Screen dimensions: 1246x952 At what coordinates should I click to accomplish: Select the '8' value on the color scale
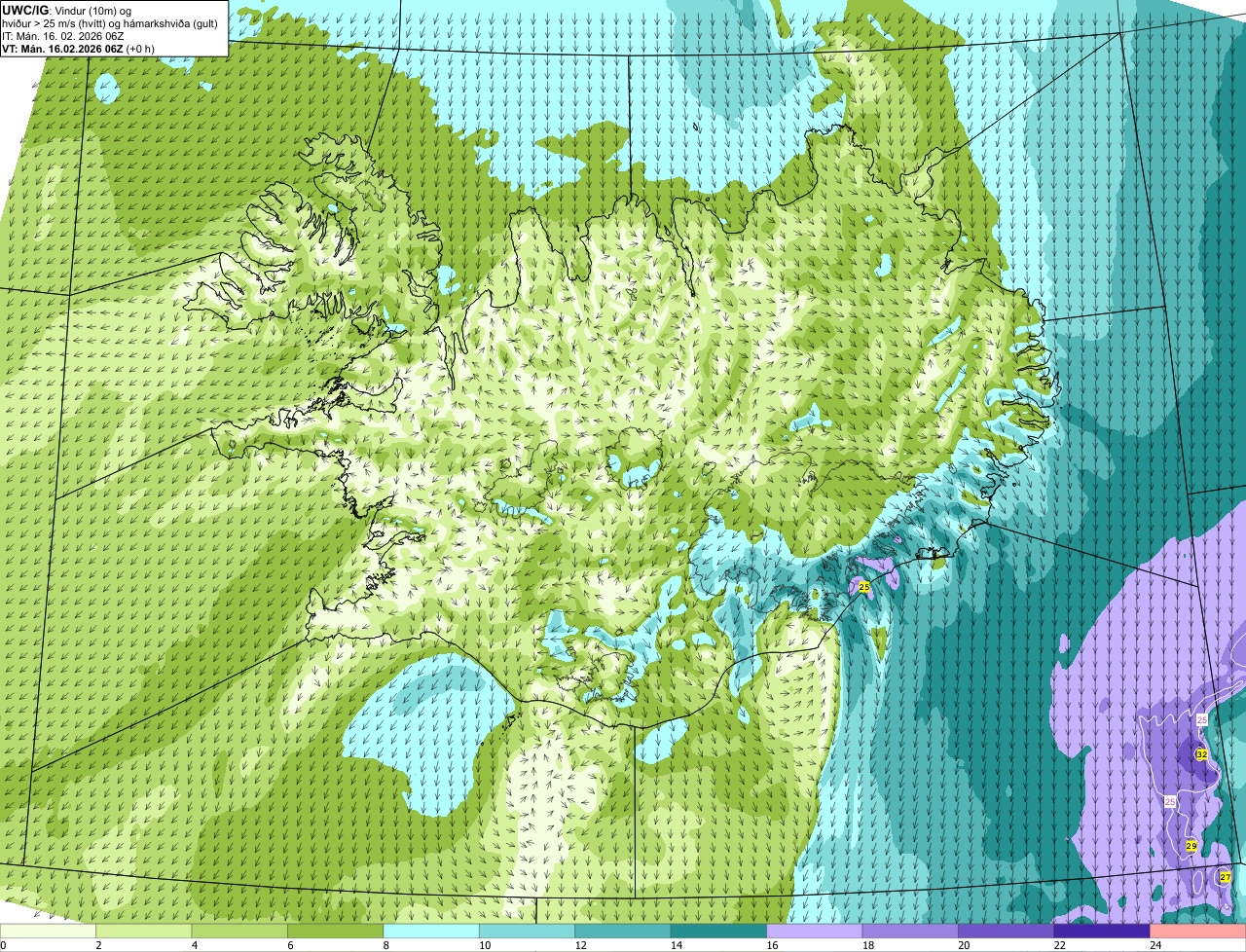[x=385, y=945]
